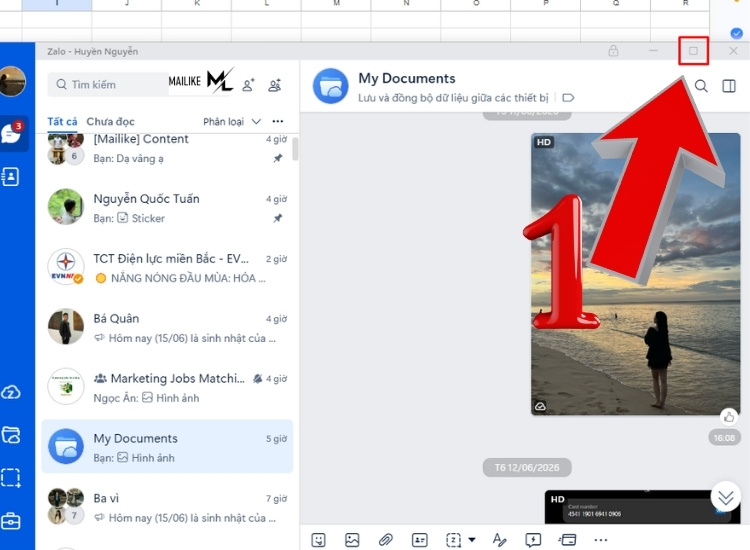Open the sticker emoji picker
Viewport: 750px width, 550px height.
click(319, 540)
